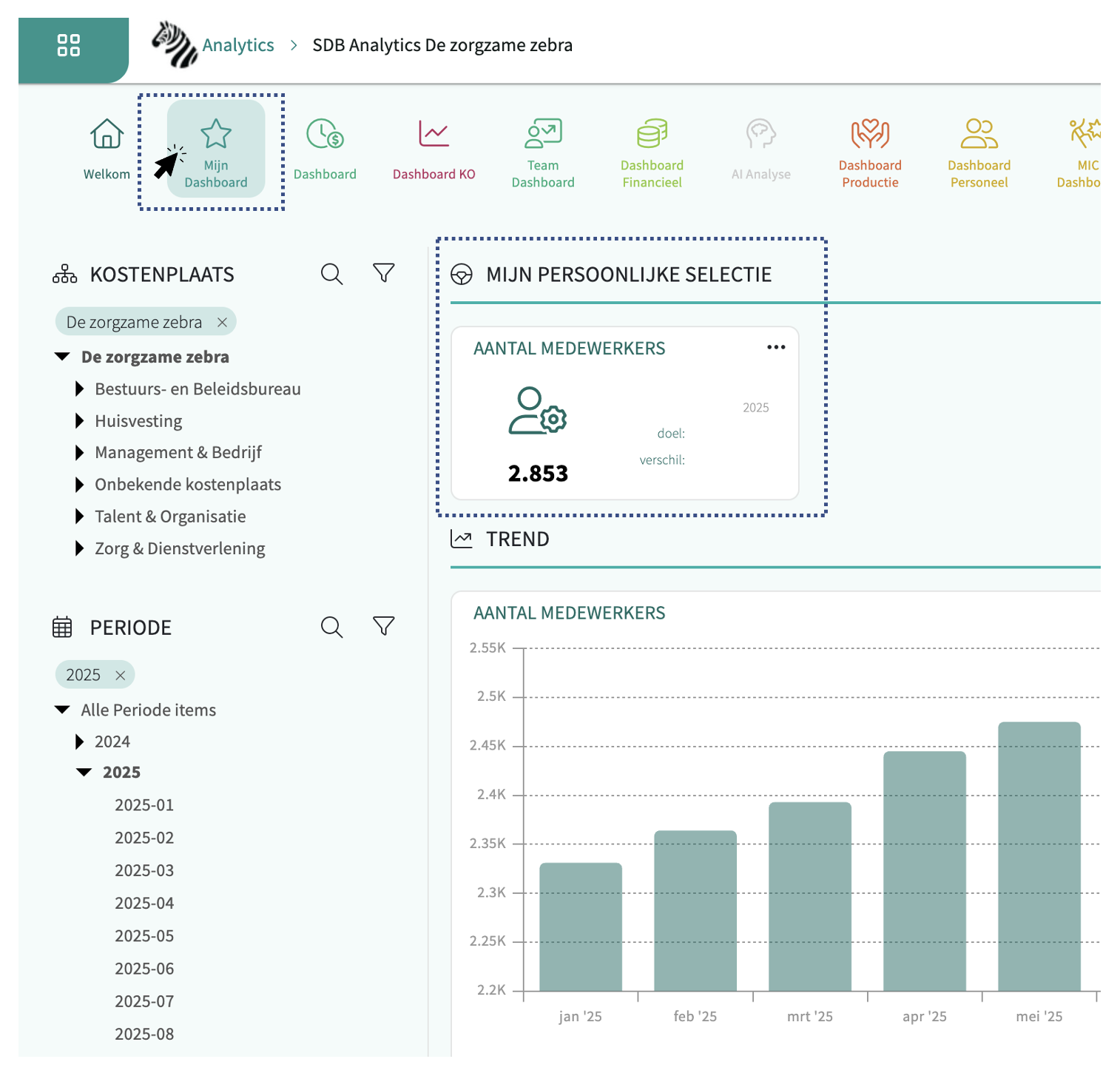Expand the Huisvesting tree node
1120x1076 pixels.
(x=80, y=421)
